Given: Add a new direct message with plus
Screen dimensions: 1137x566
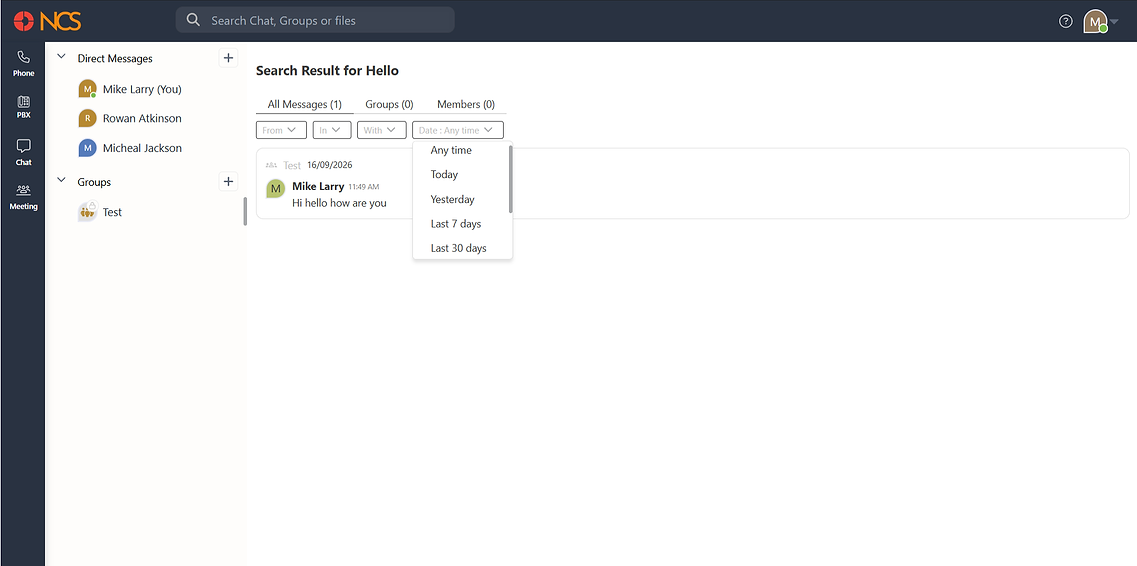Looking at the screenshot, I should point(228,58).
